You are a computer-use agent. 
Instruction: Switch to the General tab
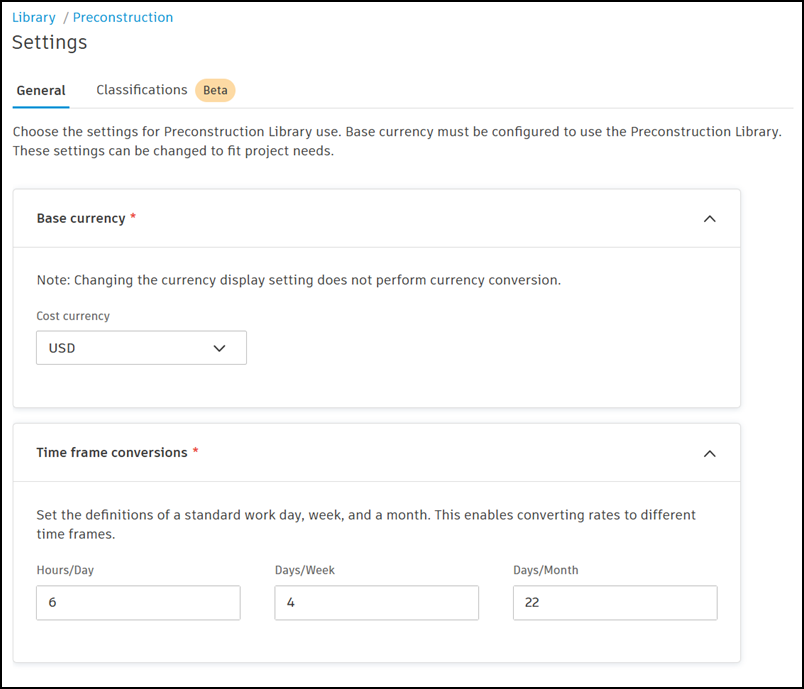[x=41, y=91]
